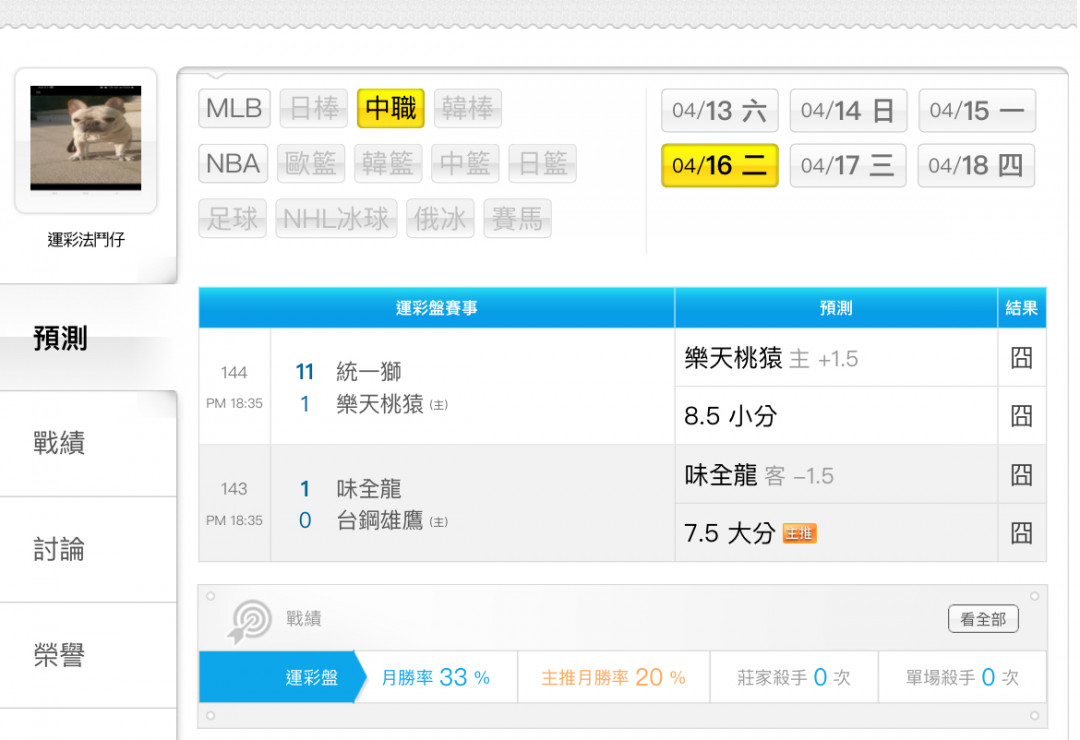Click username 運彩法門仔
The height and width of the screenshot is (740, 1080).
click(x=86, y=240)
